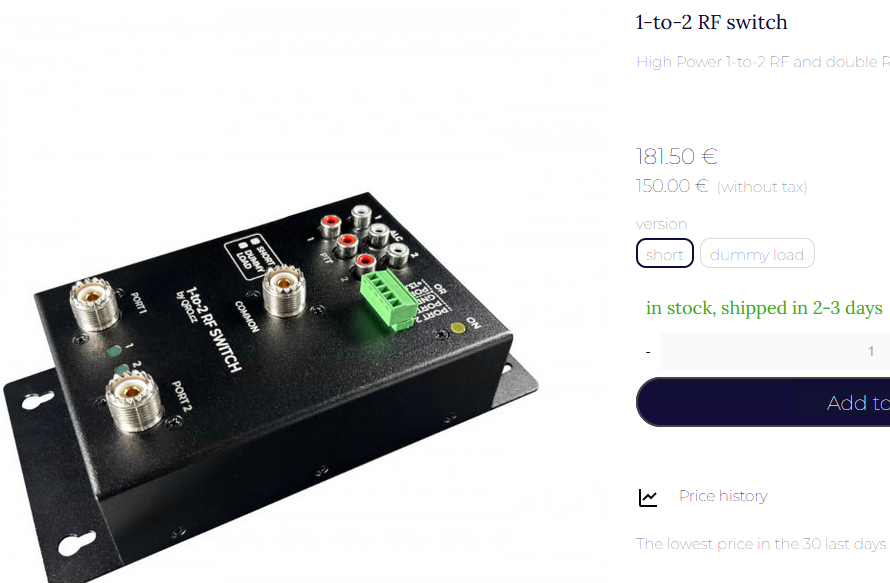Click the High Power product description text
This screenshot has height=583, width=890.
click(x=763, y=62)
